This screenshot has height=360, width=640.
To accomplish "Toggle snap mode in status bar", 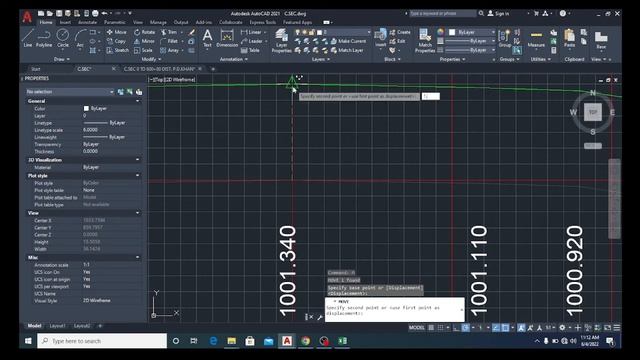I will pos(440,327).
